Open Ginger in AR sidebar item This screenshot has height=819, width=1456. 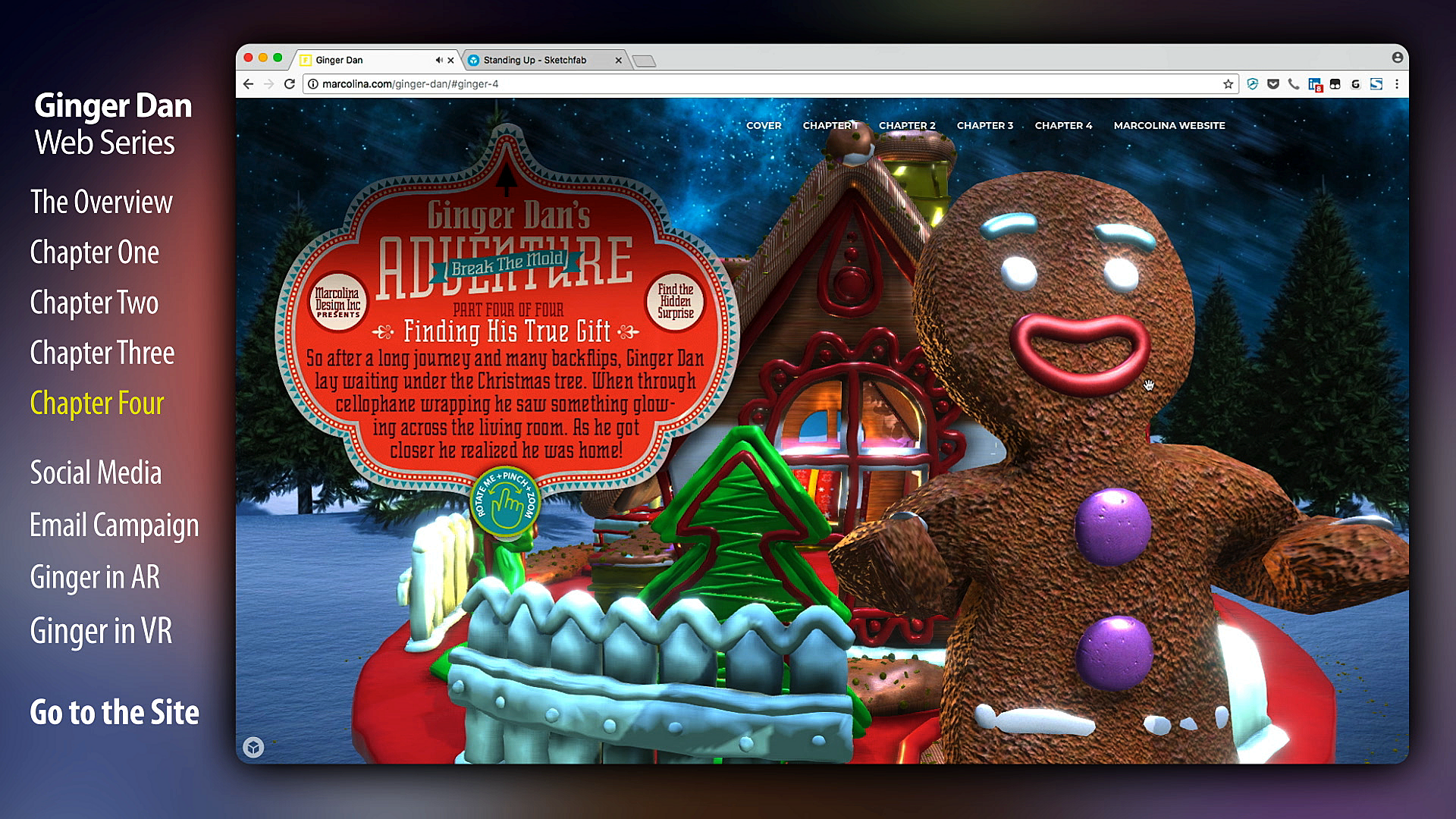click(x=95, y=577)
